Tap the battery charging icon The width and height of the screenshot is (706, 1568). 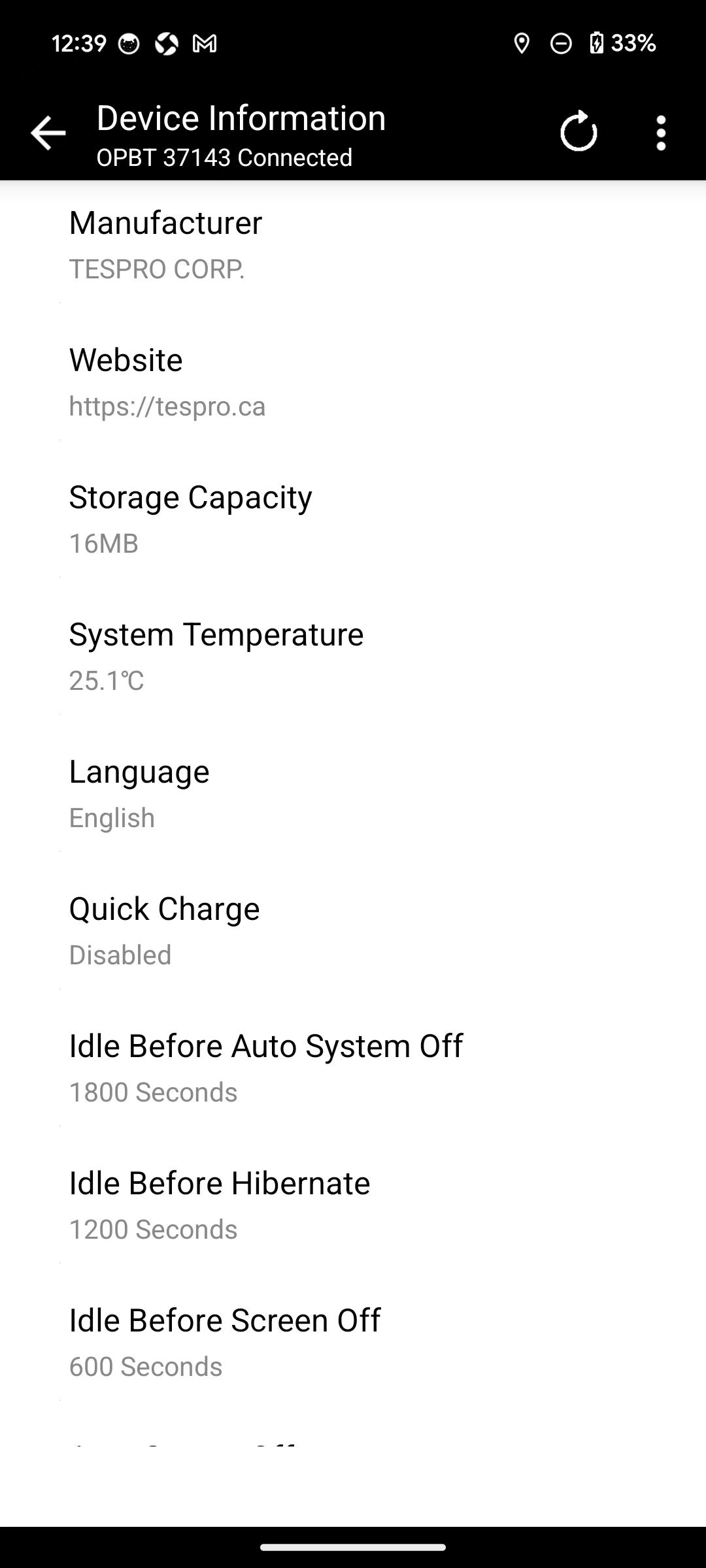[596, 43]
